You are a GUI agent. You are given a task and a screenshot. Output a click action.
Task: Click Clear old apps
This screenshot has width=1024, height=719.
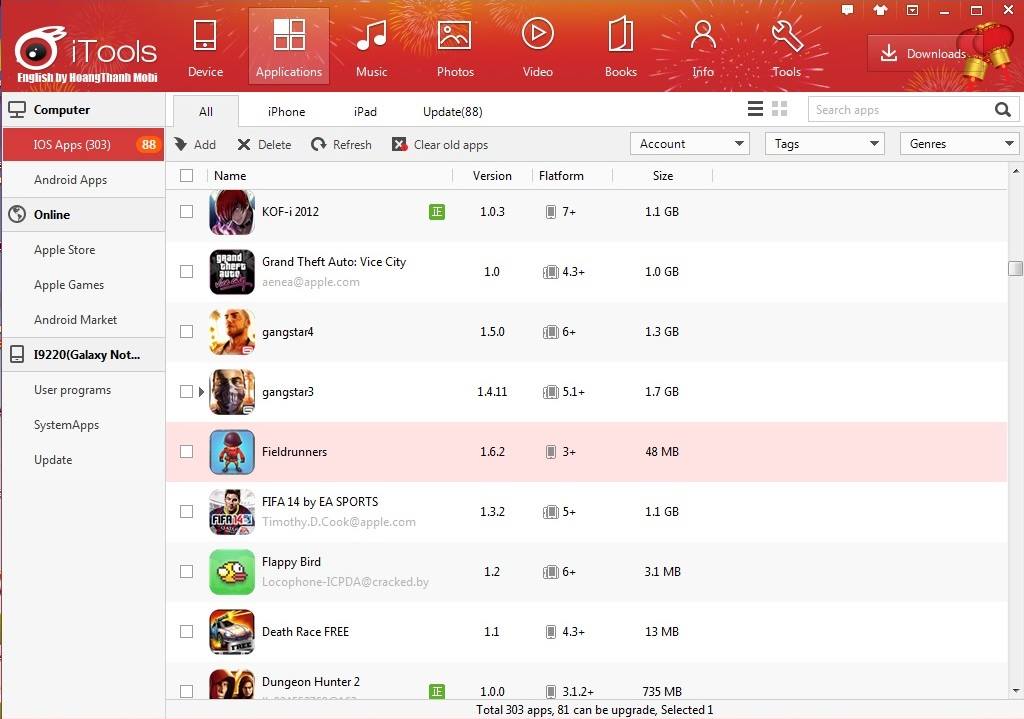440,145
